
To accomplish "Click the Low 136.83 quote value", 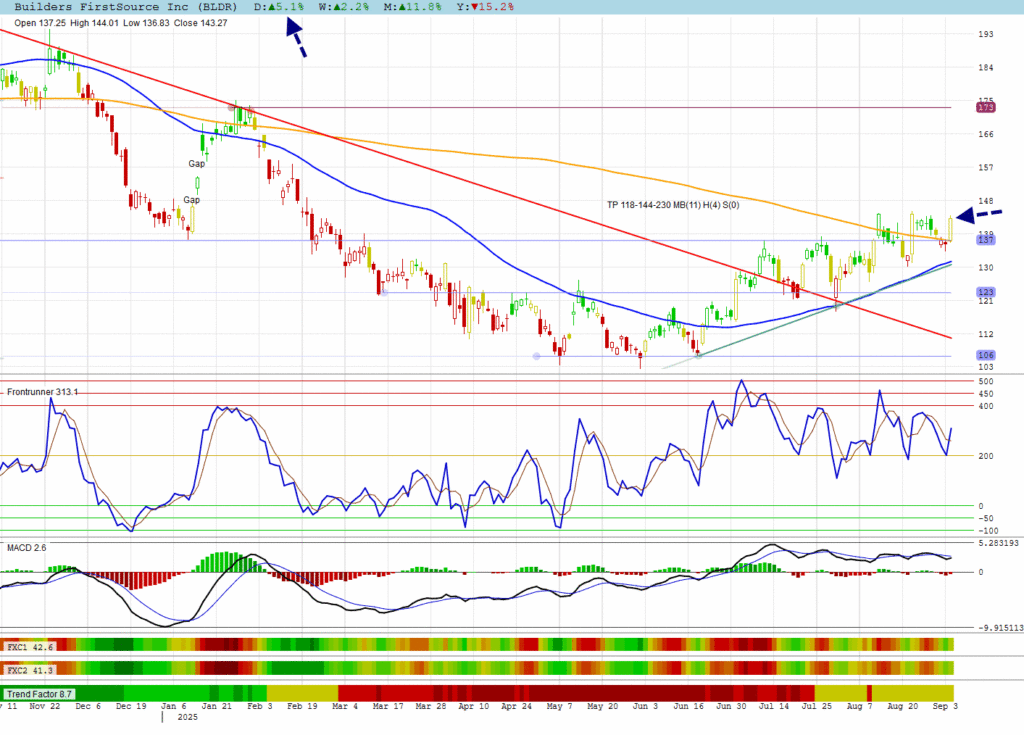I will click(x=146, y=23).
